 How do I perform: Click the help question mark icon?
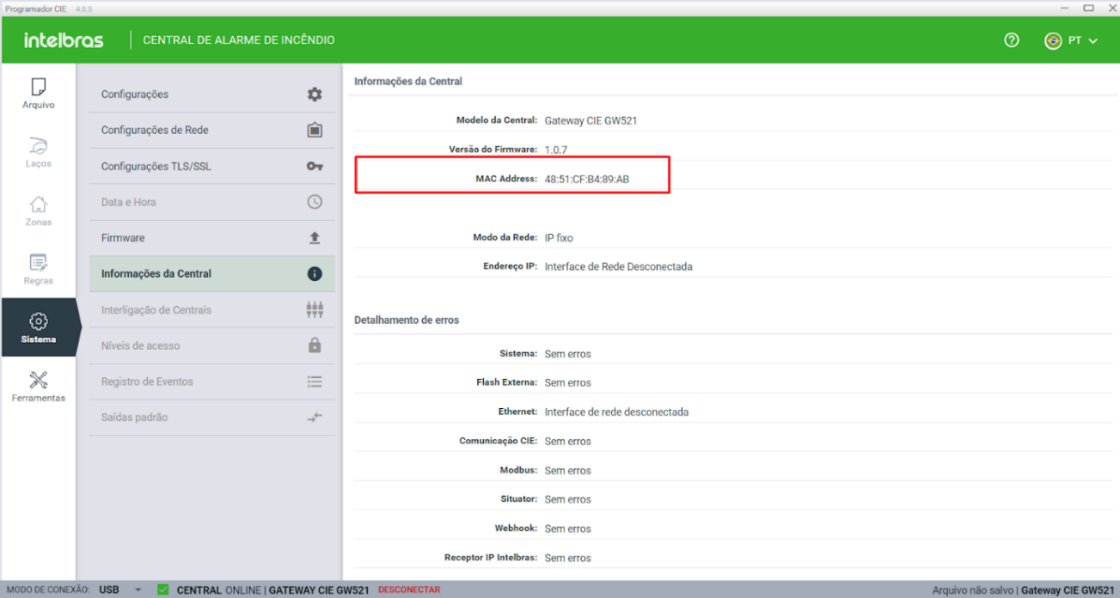(1011, 41)
